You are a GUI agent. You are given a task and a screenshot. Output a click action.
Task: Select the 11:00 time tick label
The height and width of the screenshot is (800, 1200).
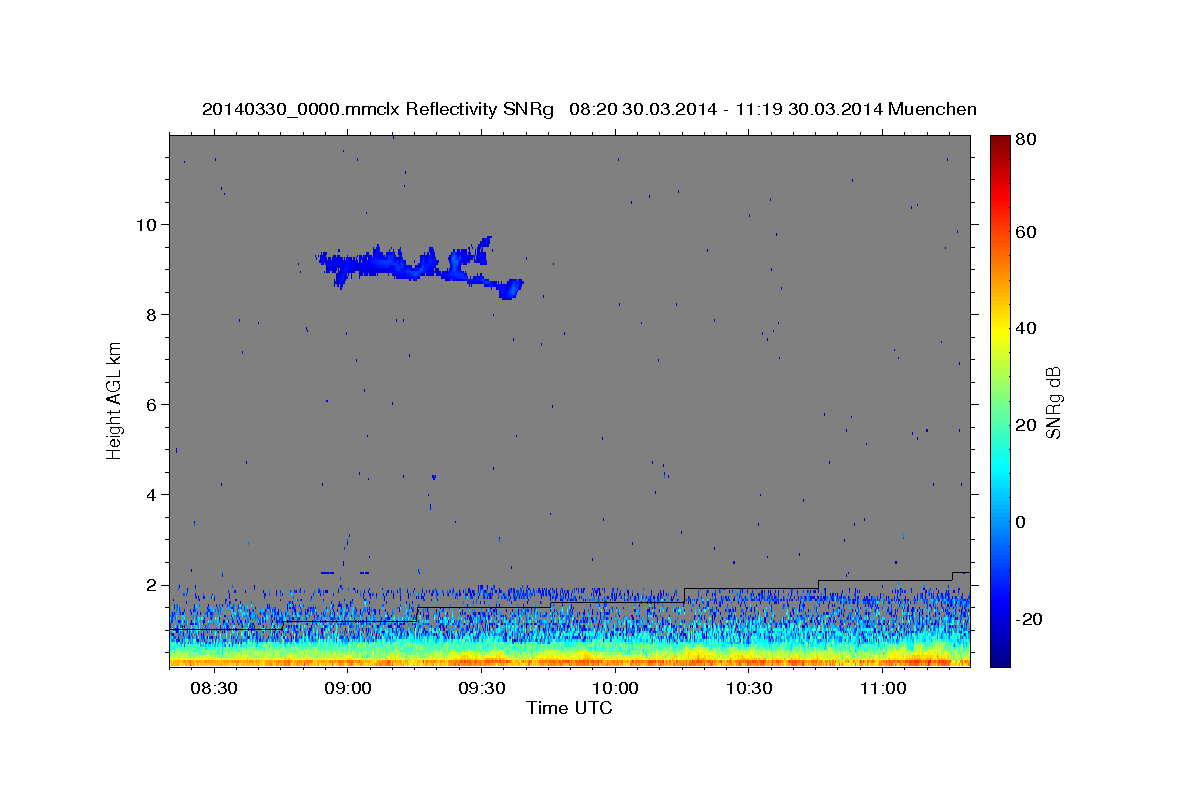pyautogui.click(x=884, y=689)
